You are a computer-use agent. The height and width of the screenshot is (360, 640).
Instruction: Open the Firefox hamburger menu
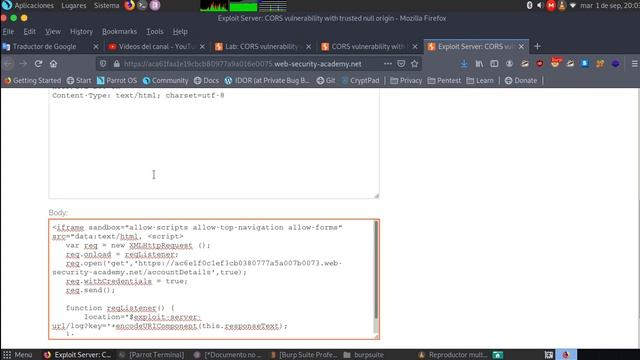tap(635, 64)
